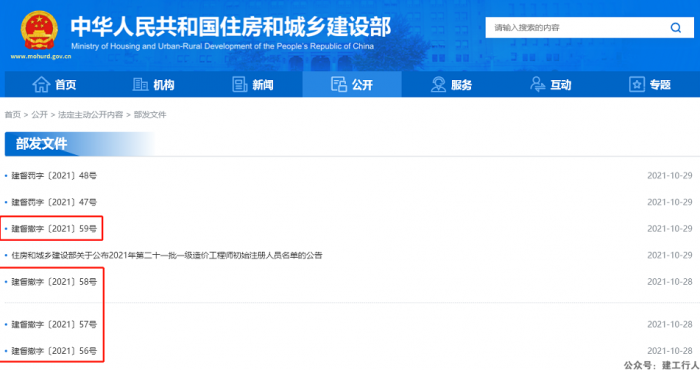
Task: Click the search magnifier icon
Action: pos(676,28)
